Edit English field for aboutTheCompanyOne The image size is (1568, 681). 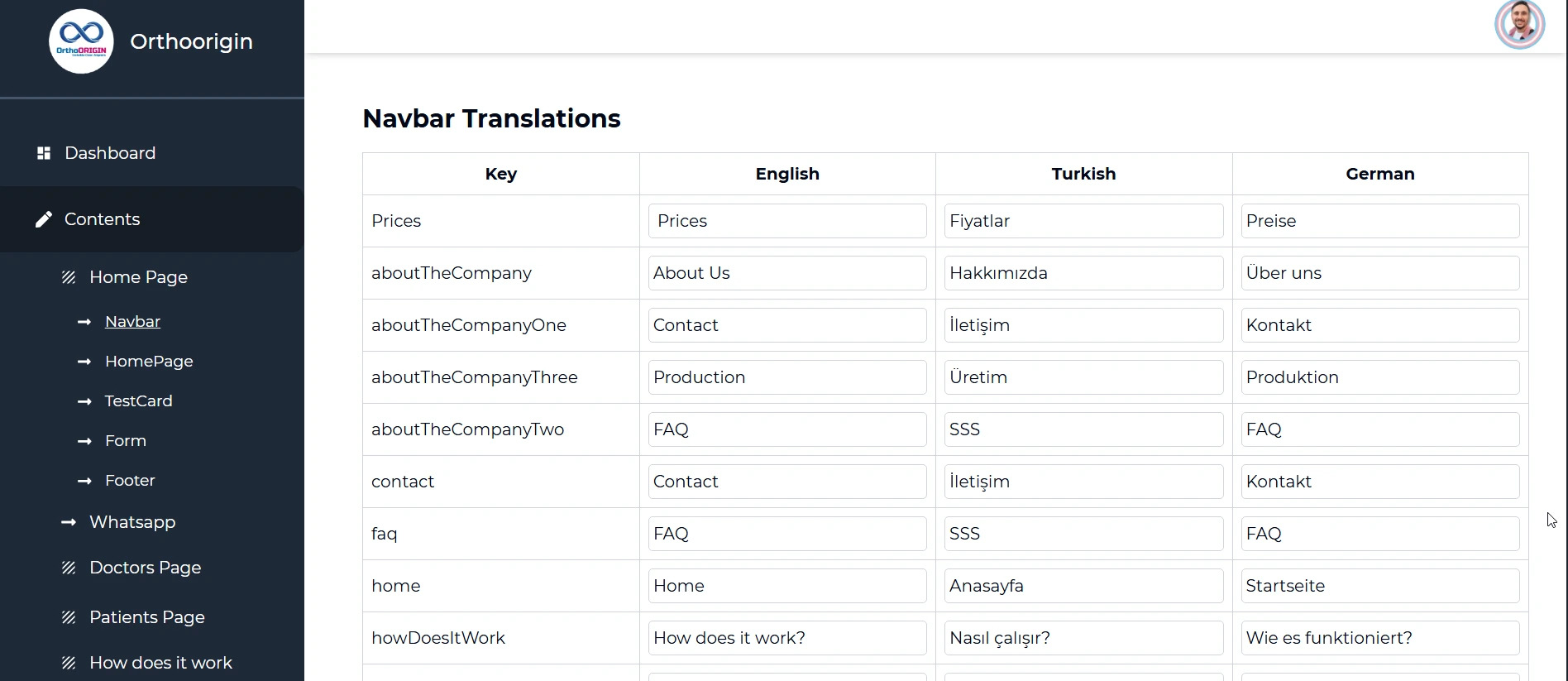coord(787,325)
